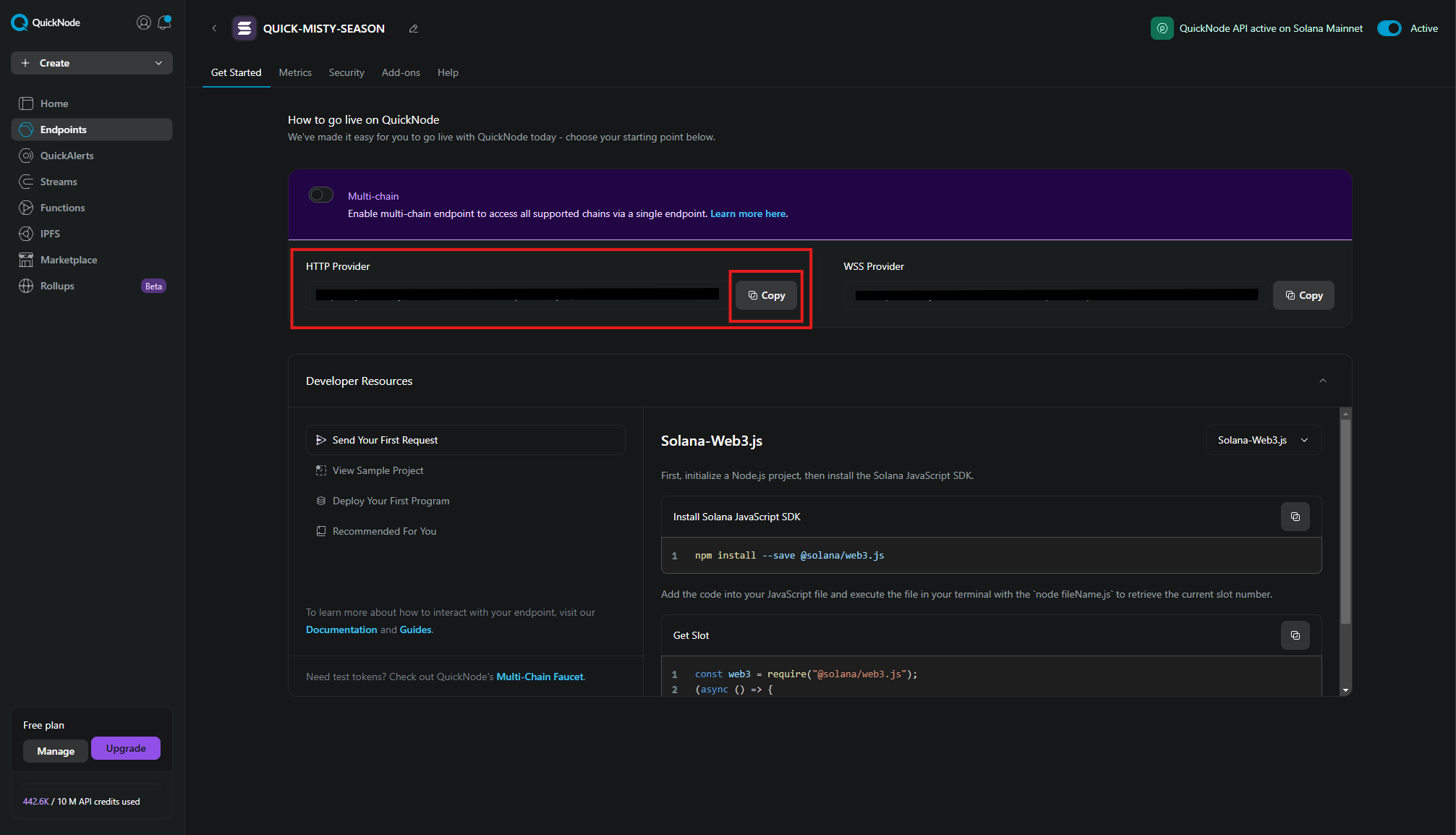Edit endpoint name with pencil icon
Image resolution: width=1456 pixels, height=835 pixels.
tap(414, 29)
